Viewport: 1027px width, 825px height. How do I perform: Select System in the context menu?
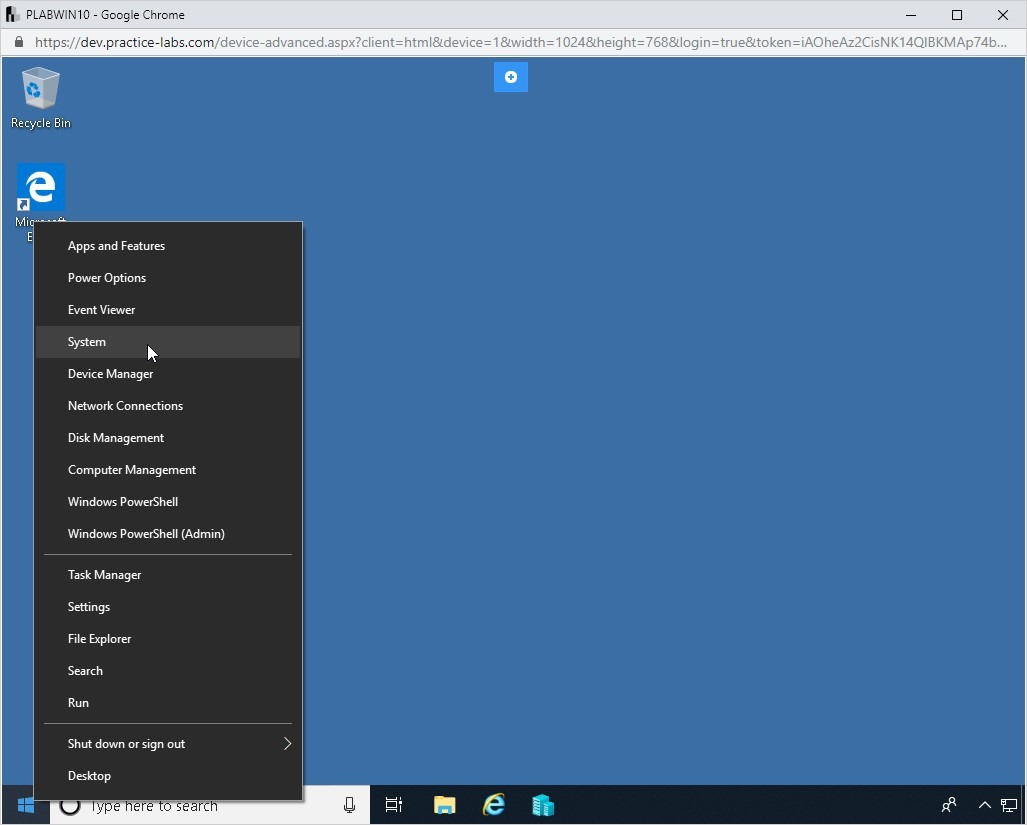click(x=168, y=342)
